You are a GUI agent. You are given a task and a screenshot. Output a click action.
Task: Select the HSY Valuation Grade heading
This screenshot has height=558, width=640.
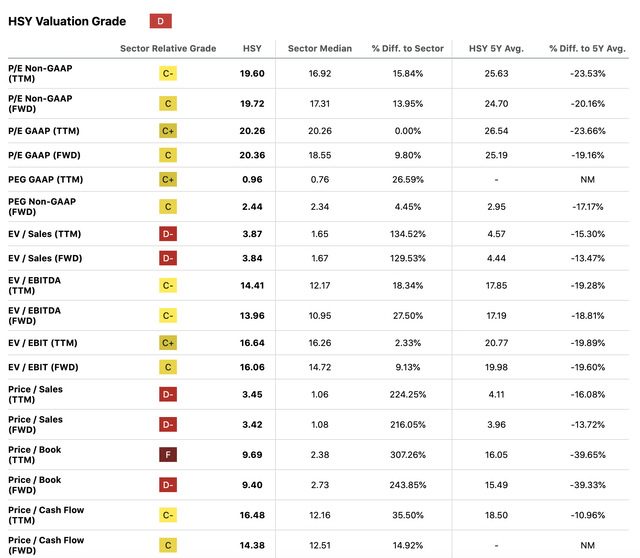(x=67, y=21)
